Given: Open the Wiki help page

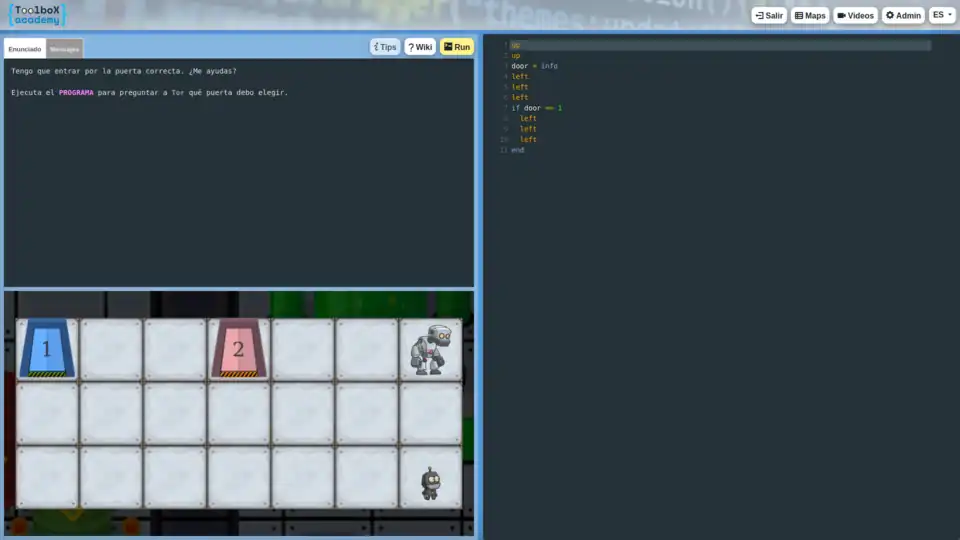Looking at the screenshot, I should pyautogui.click(x=420, y=47).
